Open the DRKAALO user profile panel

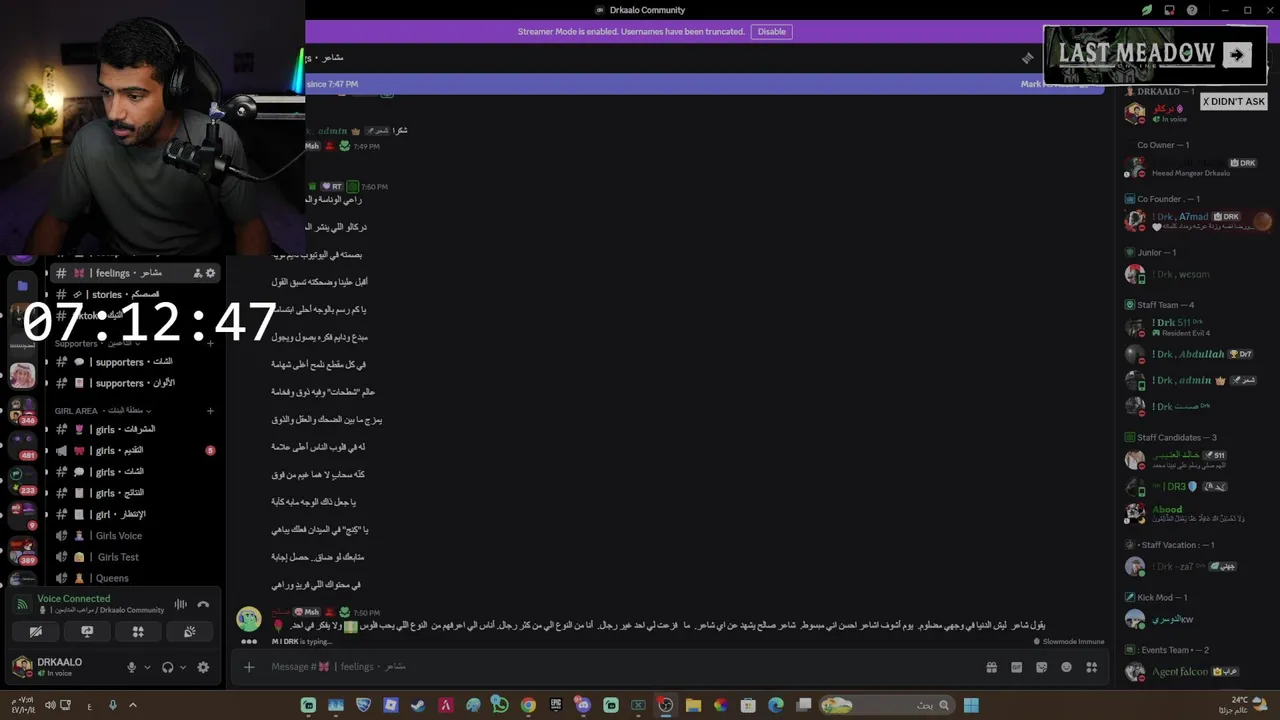(62, 667)
